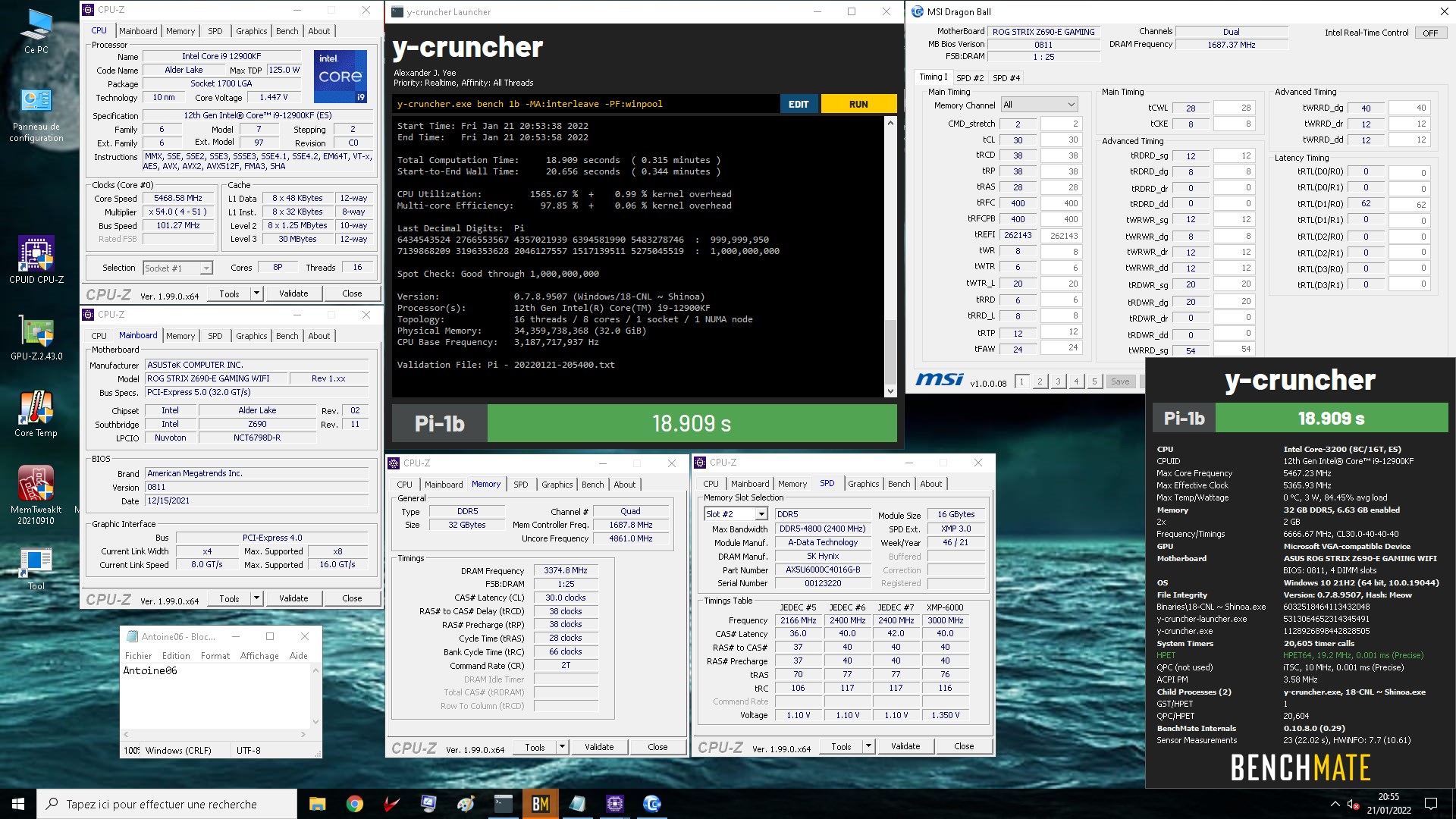Select timing profile 5 in MSI Dragon Ball
The height and width of the screenshot is (819, 1456).
1094,381
